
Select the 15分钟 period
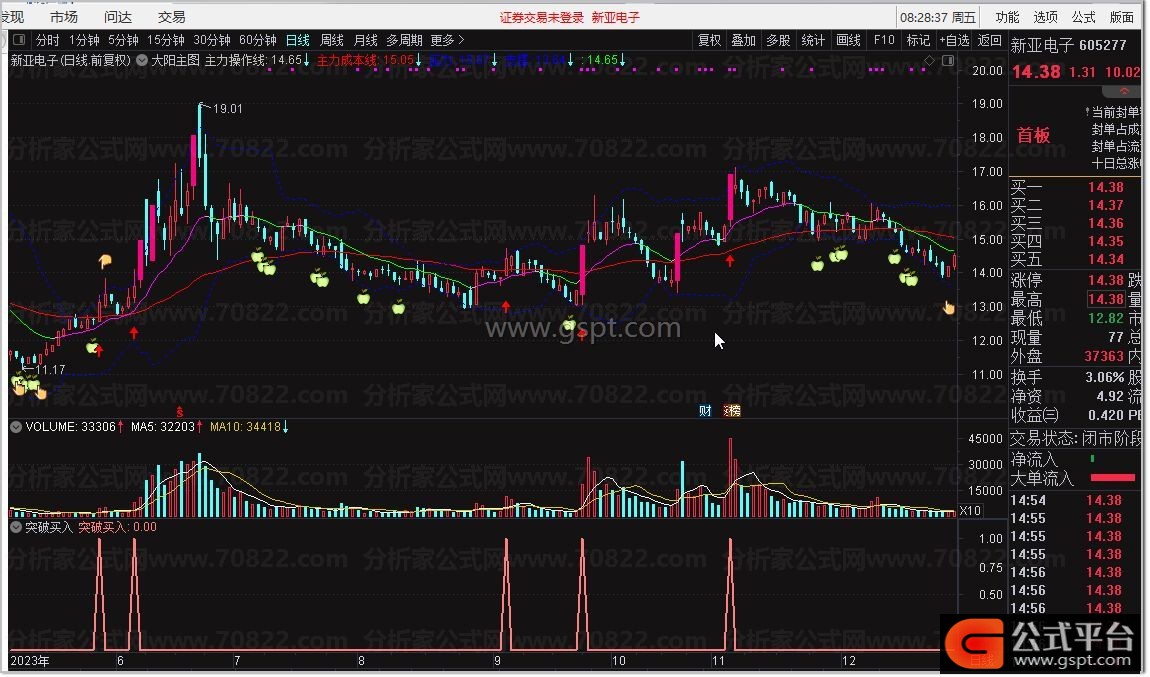(166, 40)
